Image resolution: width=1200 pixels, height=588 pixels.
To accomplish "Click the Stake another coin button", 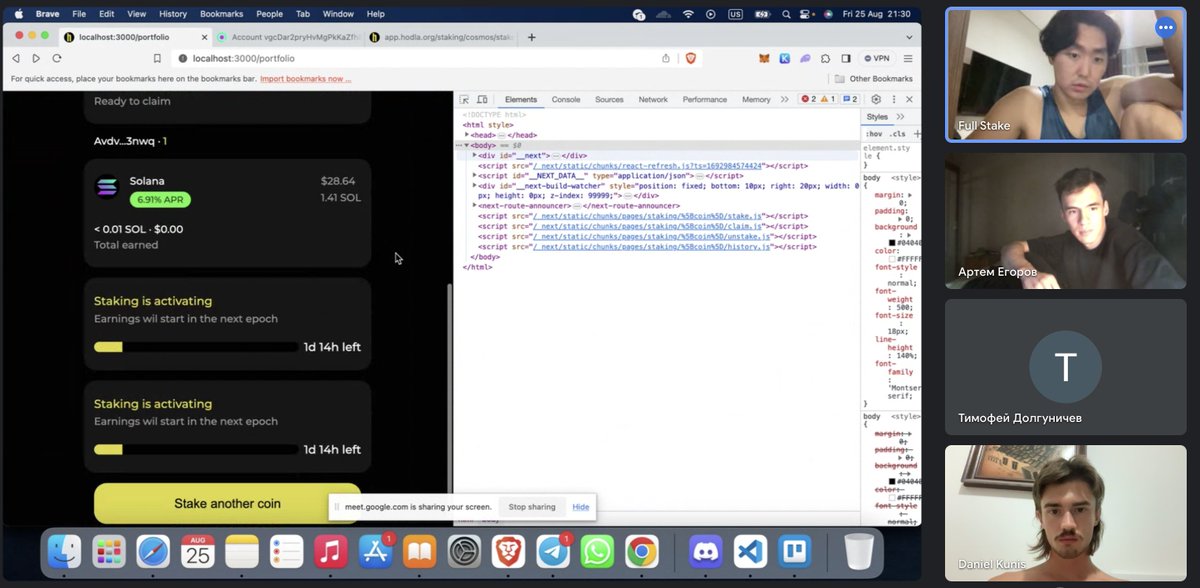I will point(228,504).
